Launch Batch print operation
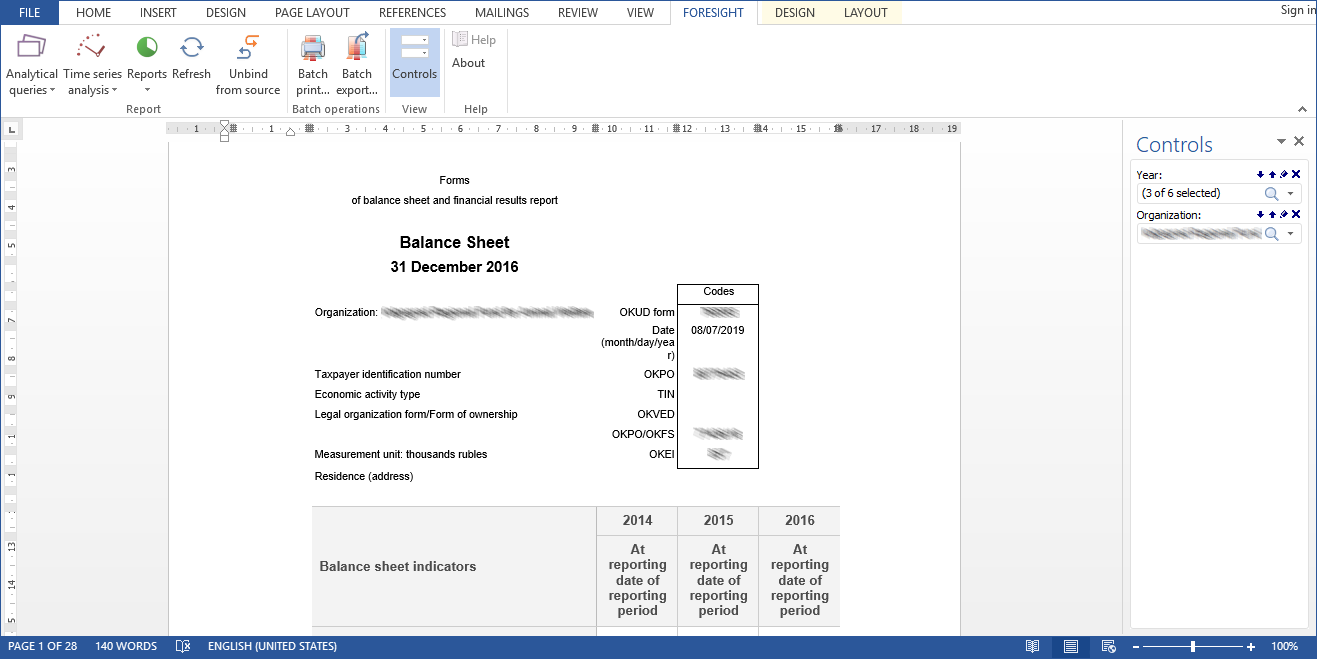1317x659 pixels. point(313,66)
